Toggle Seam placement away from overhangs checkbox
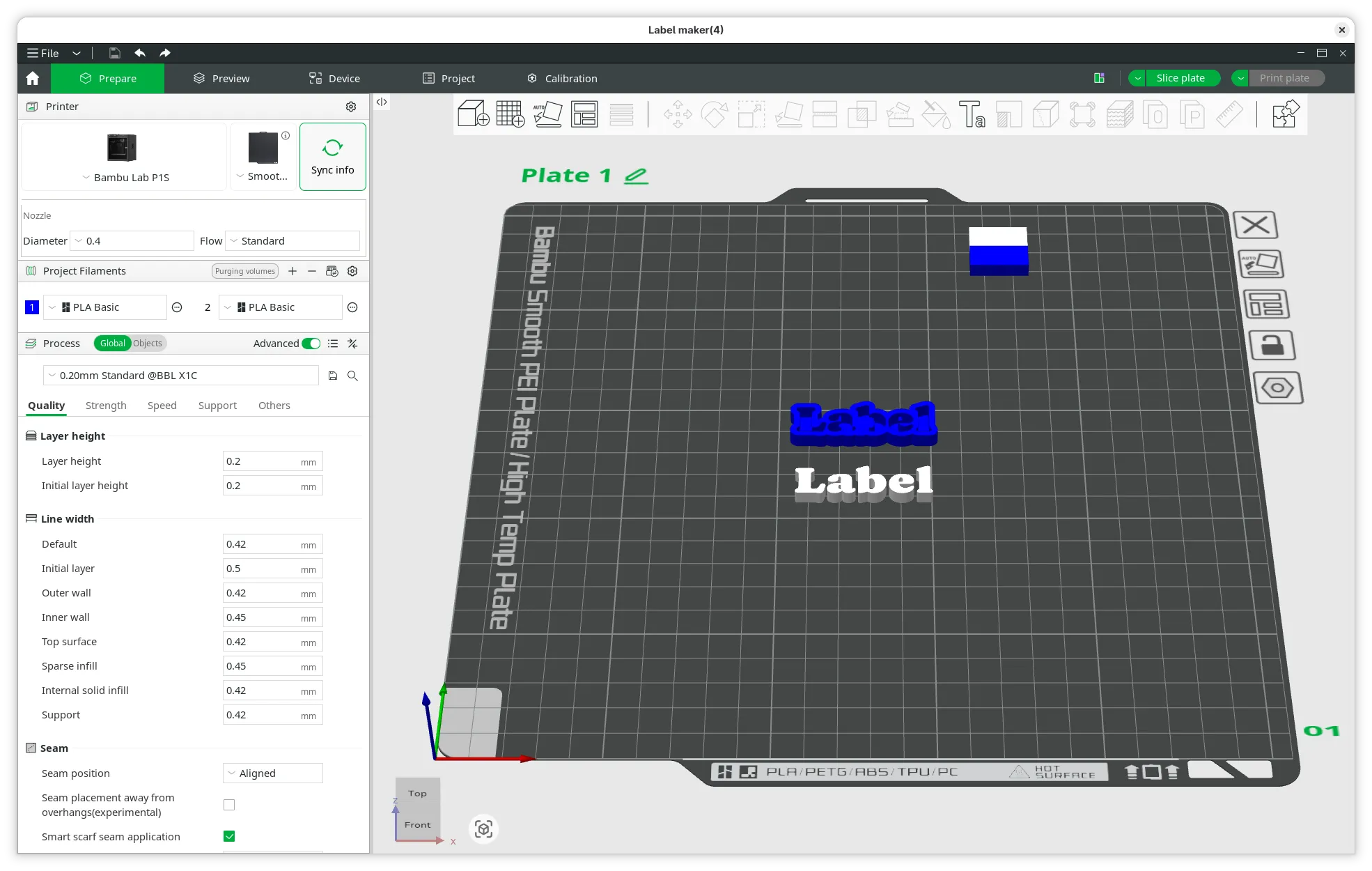The width and height of the screenshot is (1372, 871). (x=229, y=805)
